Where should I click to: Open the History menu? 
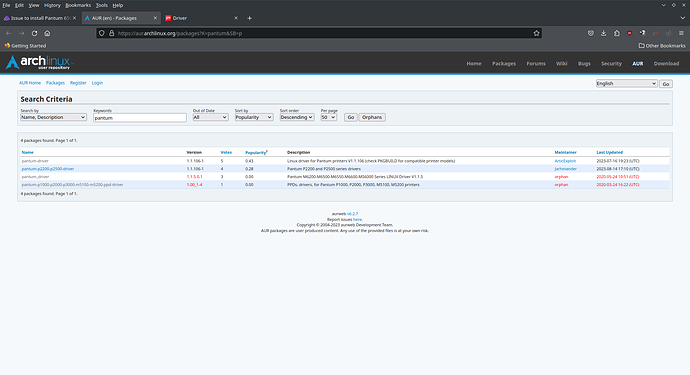click(52, 5)
